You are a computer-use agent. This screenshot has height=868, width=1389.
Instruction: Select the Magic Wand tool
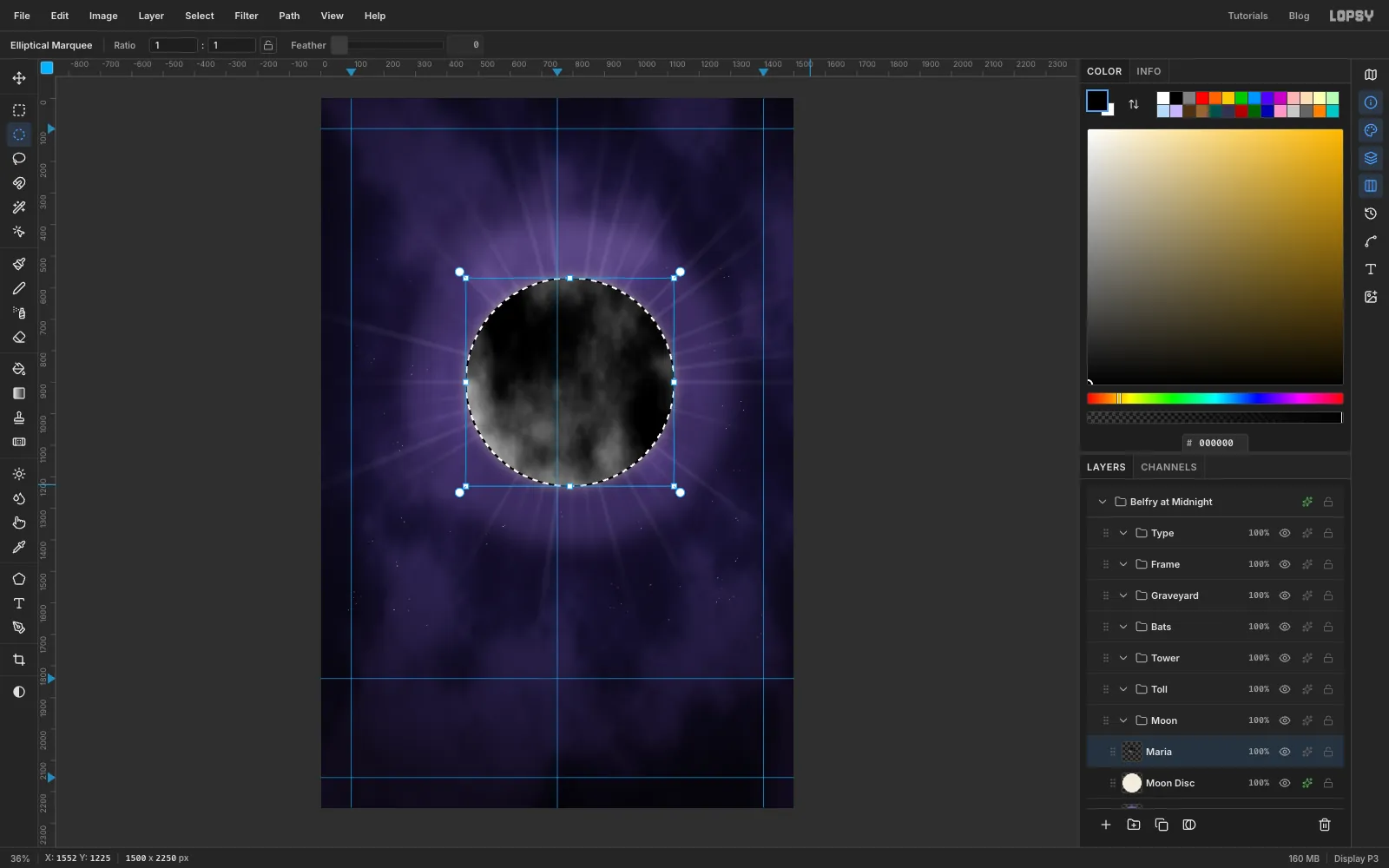(19, 207)
